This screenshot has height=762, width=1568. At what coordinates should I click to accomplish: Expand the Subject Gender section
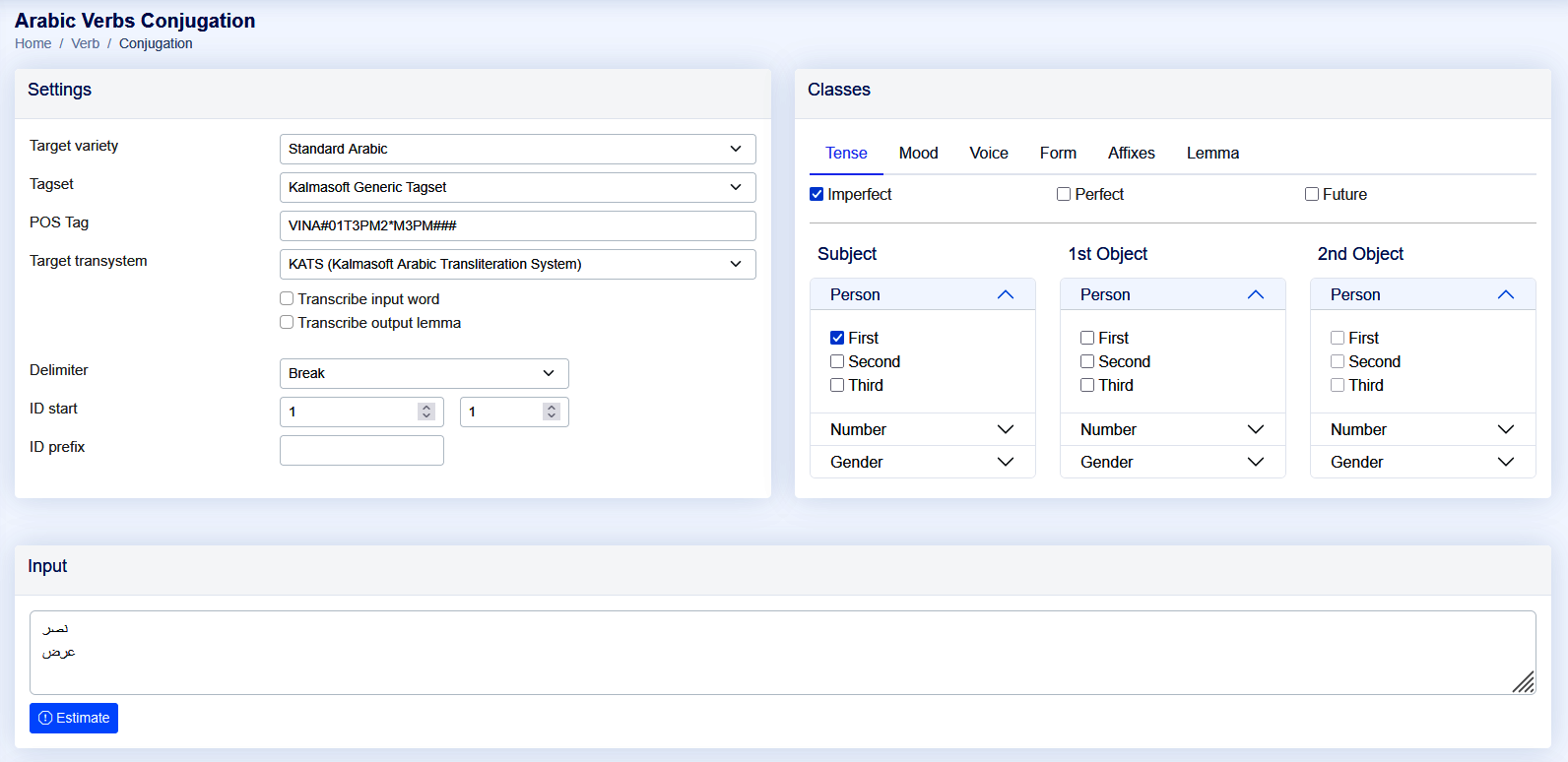(922, 462)
